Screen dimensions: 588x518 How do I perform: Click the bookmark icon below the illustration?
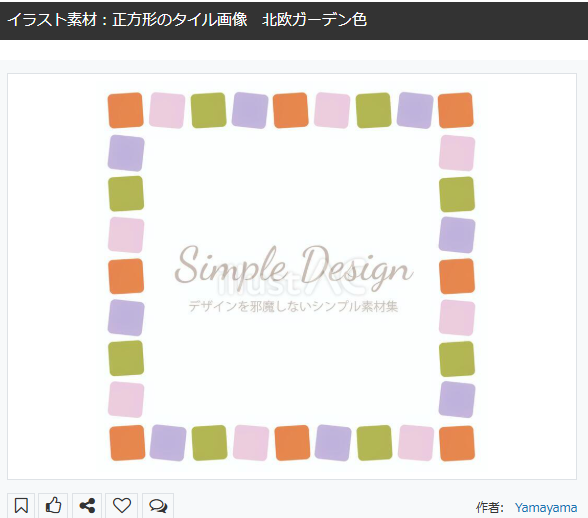(x=21, y=505)
